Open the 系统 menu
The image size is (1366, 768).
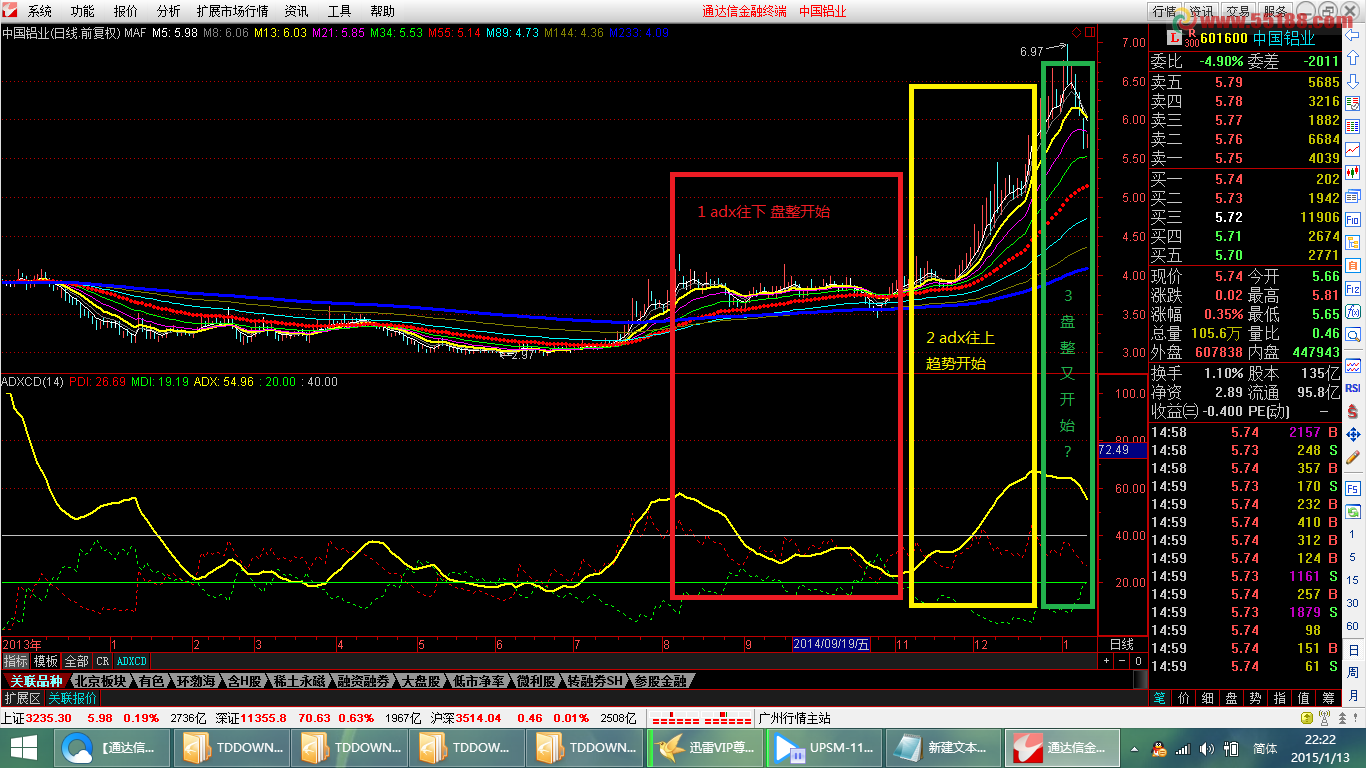(39, 11)
